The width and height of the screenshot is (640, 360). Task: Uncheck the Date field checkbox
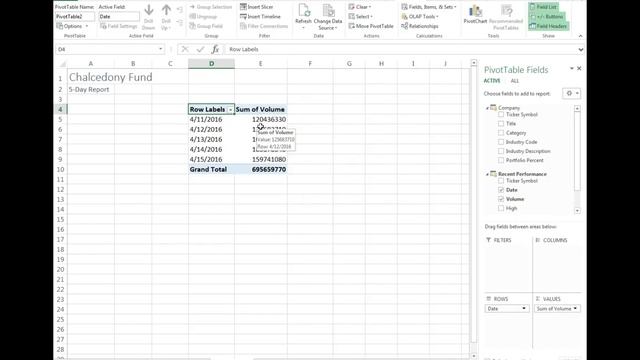click(x=501, y=190)
